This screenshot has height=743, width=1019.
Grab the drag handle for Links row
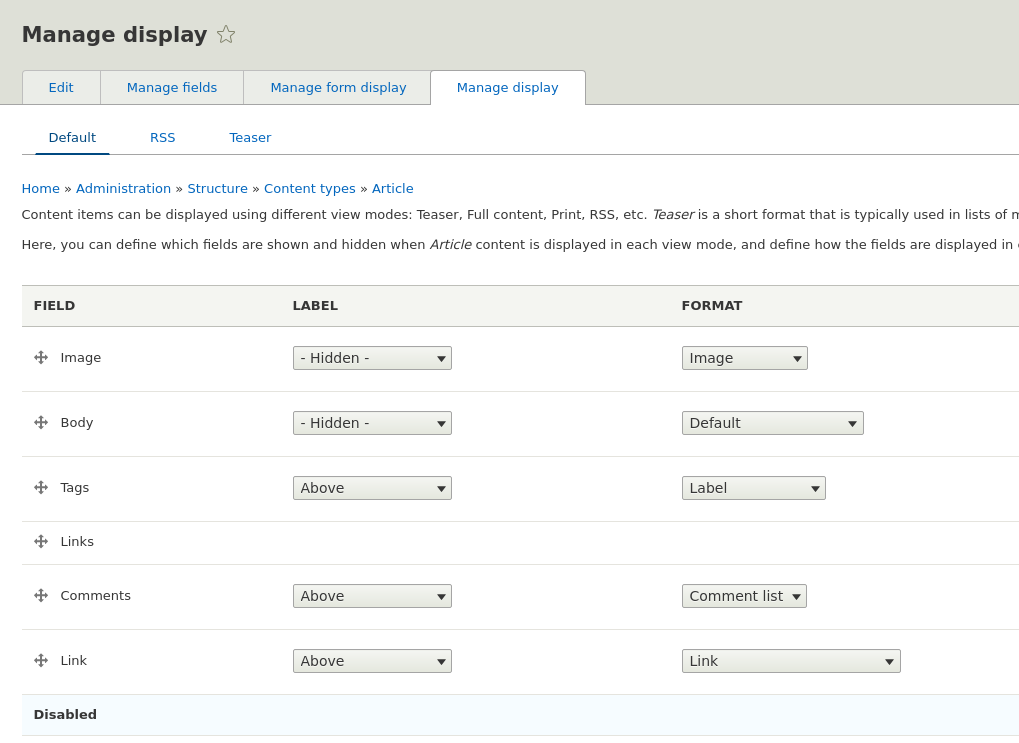click(41, 541)
